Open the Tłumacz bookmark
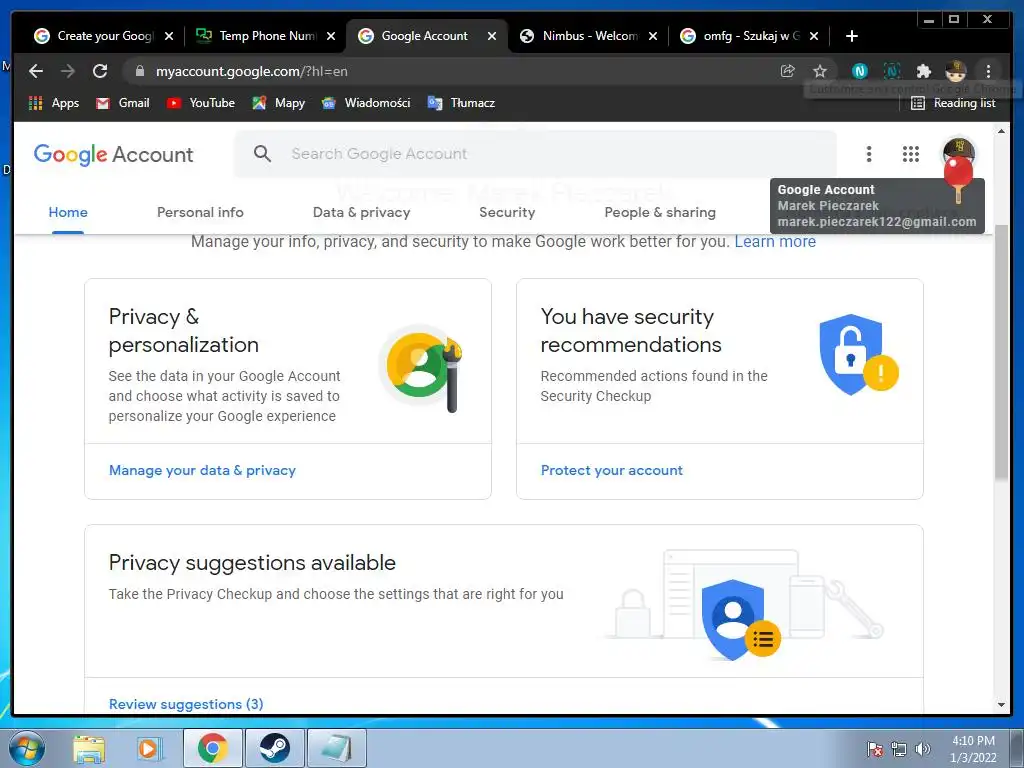 click(461, 103)
